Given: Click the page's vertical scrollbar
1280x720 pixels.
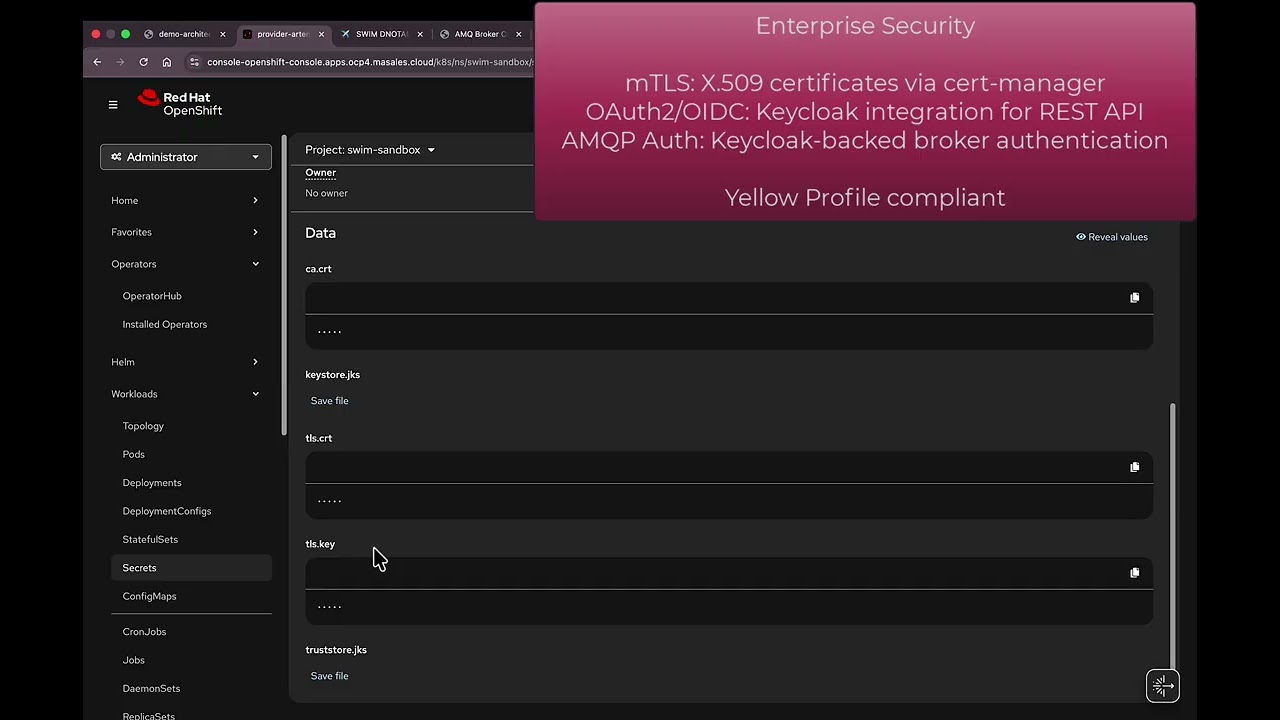Looking at the screenshot, I should [x=1172, y=530].
